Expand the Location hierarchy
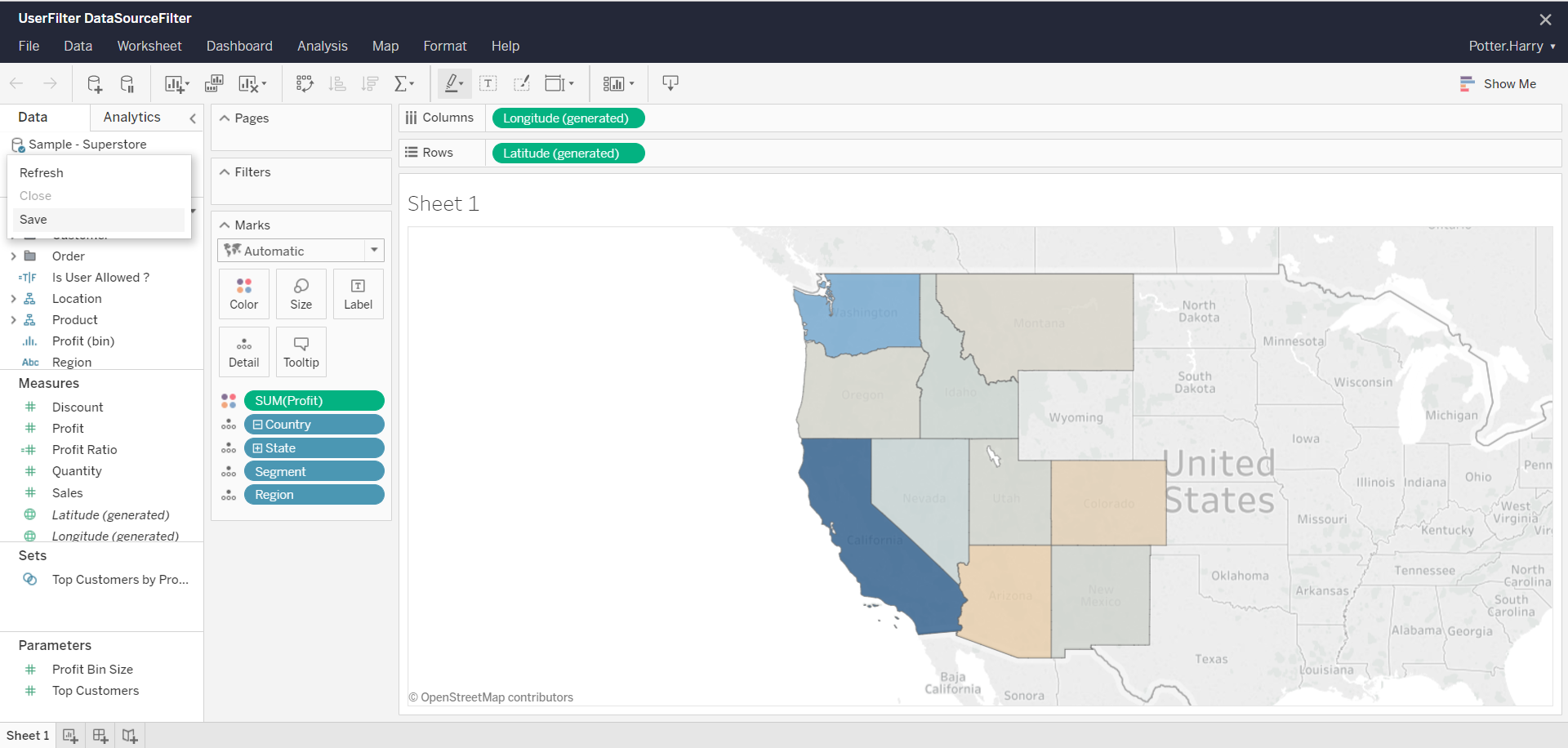The width and height of the screenshot is (1568, 748). coord(13,299)
